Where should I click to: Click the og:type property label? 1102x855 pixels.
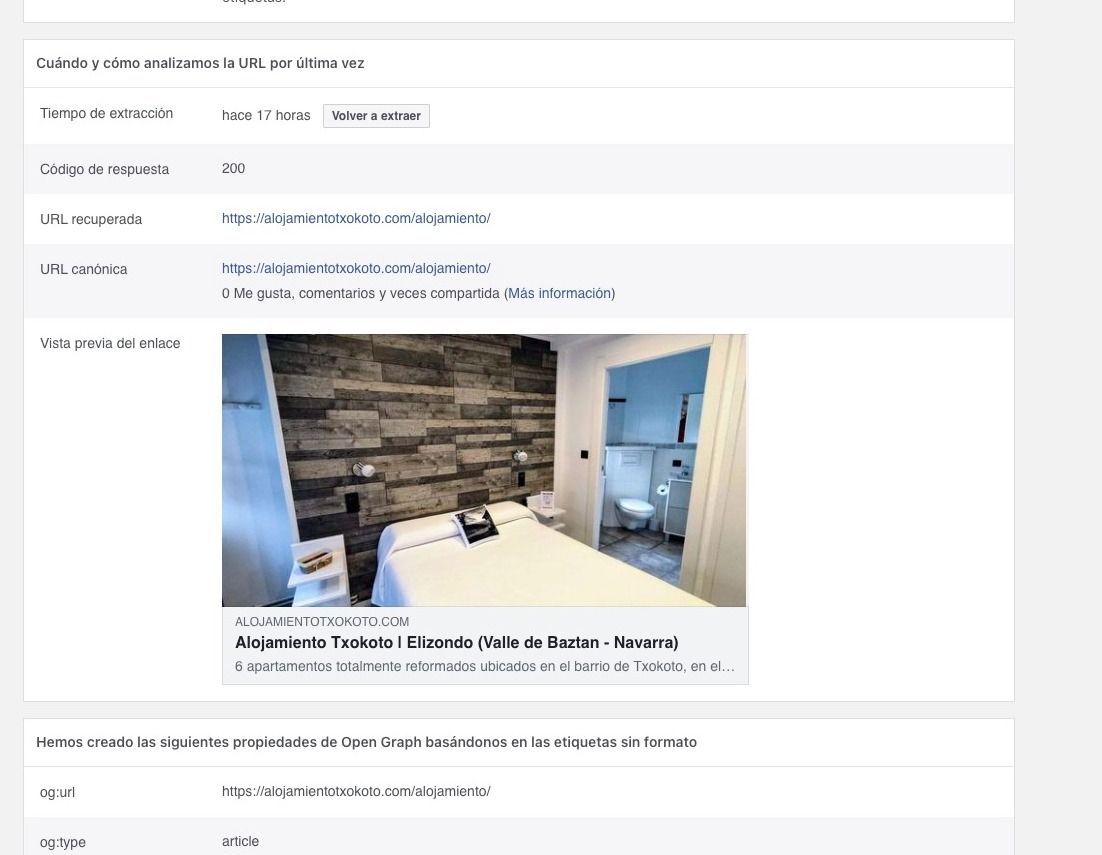point(63,842)
